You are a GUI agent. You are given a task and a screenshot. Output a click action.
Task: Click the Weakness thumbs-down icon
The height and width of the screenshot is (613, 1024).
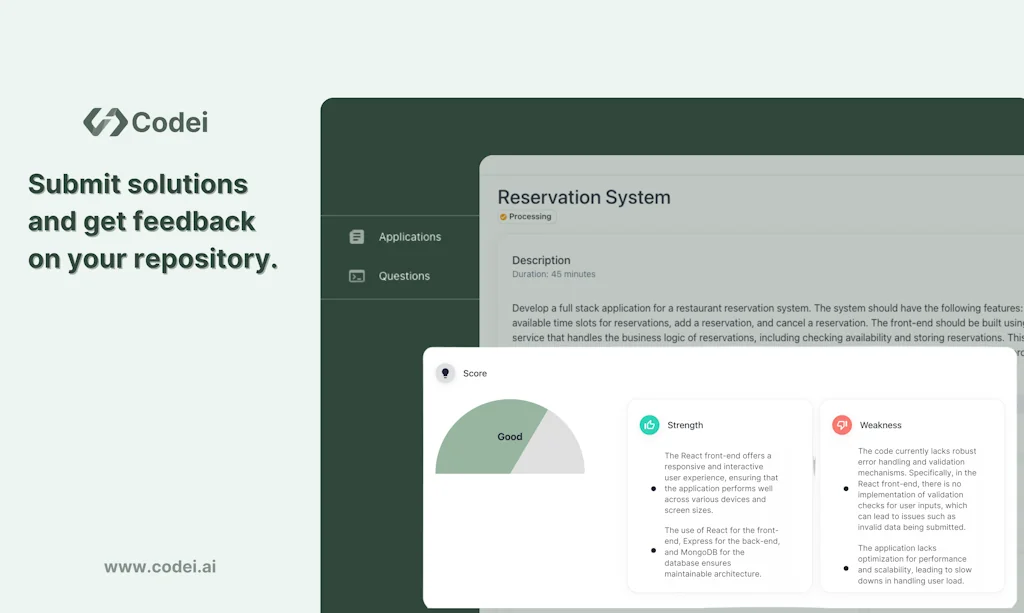tap(843, 424)
